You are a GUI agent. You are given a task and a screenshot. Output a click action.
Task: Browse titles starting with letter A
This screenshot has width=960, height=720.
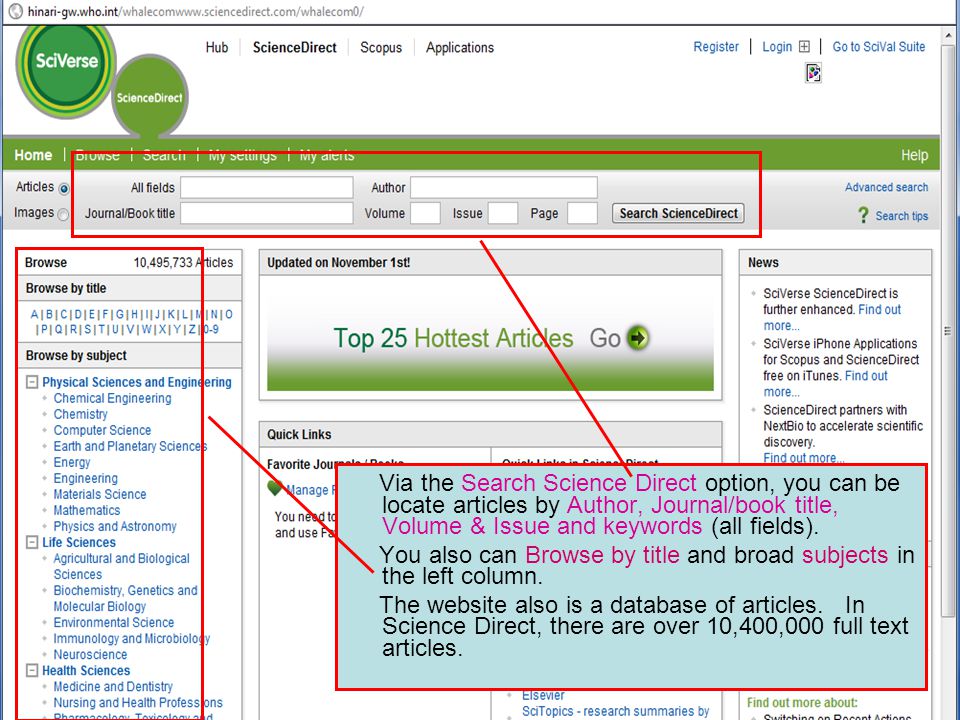[x=34, y=314]
